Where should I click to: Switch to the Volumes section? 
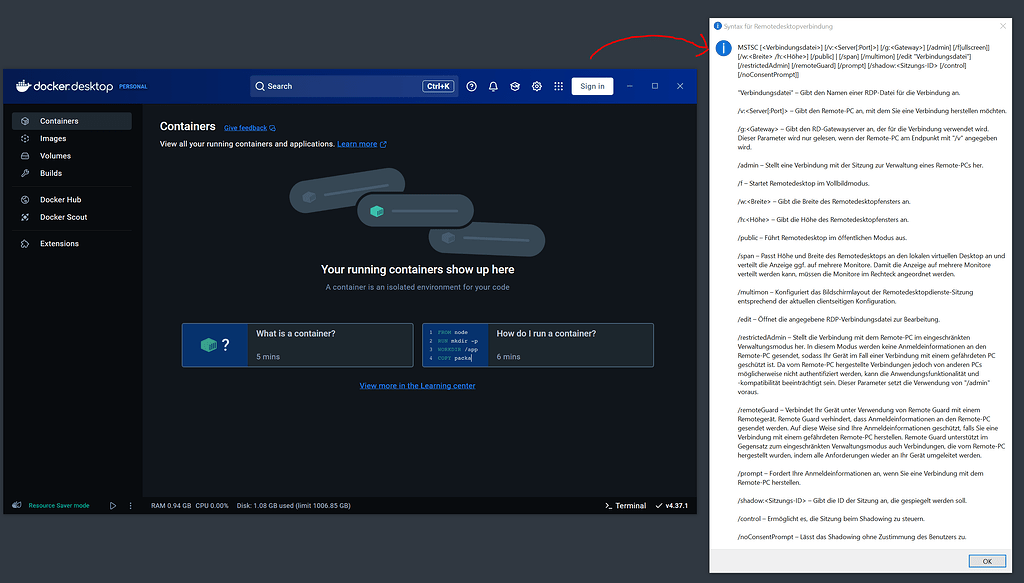(x=58, y=157)
